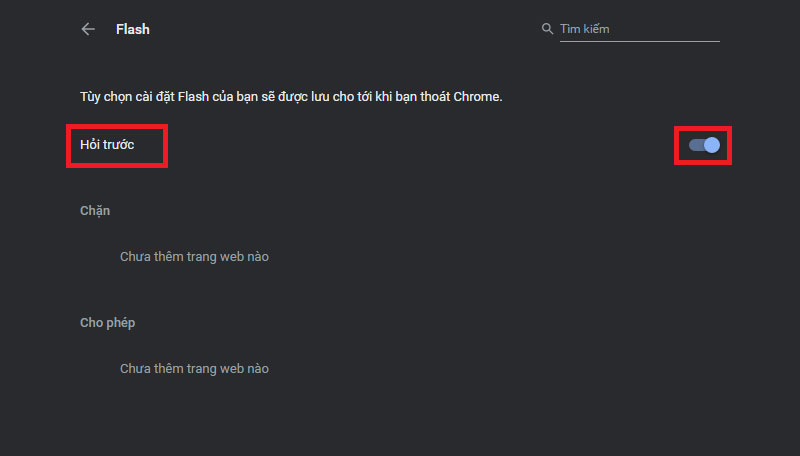Click the blue knob of the switch
The image size is (800, 456).
click(x=711, y=145)
